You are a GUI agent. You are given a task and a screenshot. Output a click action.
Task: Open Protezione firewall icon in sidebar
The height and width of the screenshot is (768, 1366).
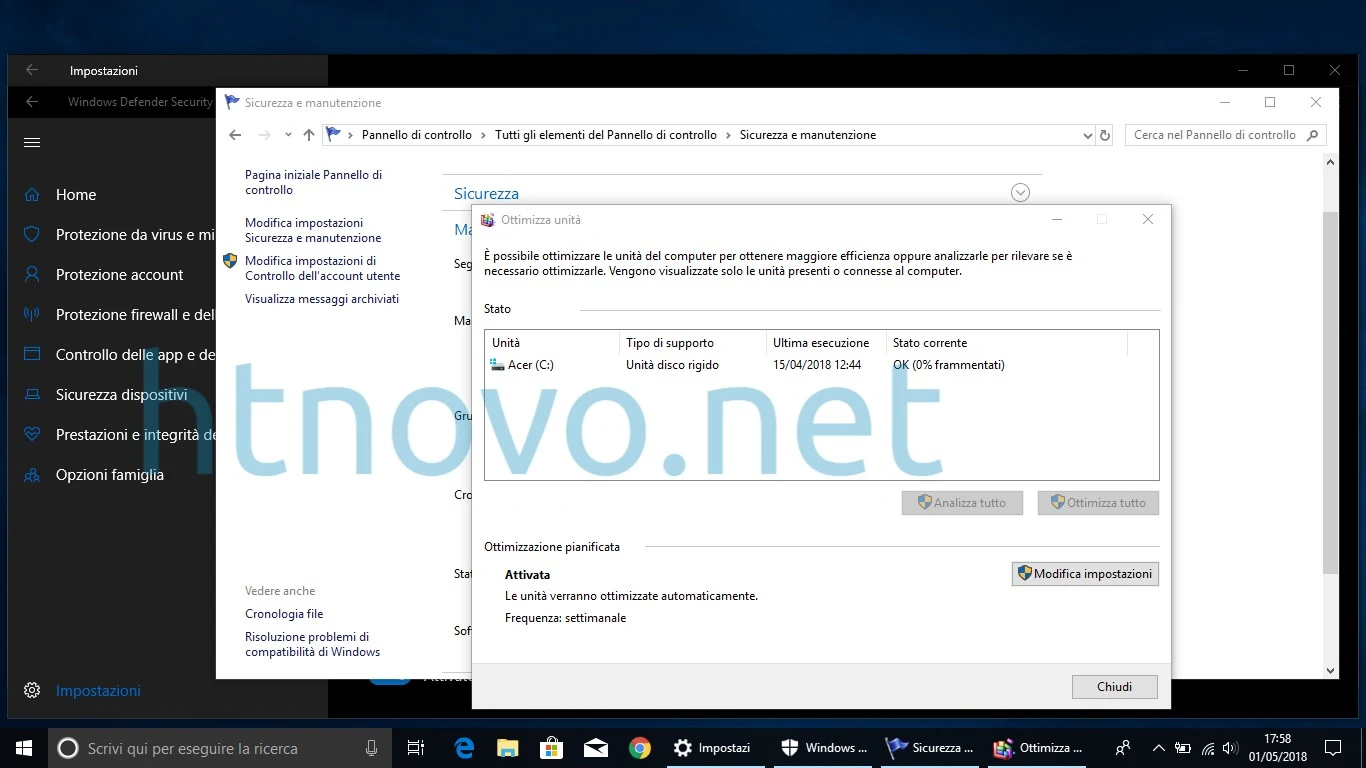32,315
